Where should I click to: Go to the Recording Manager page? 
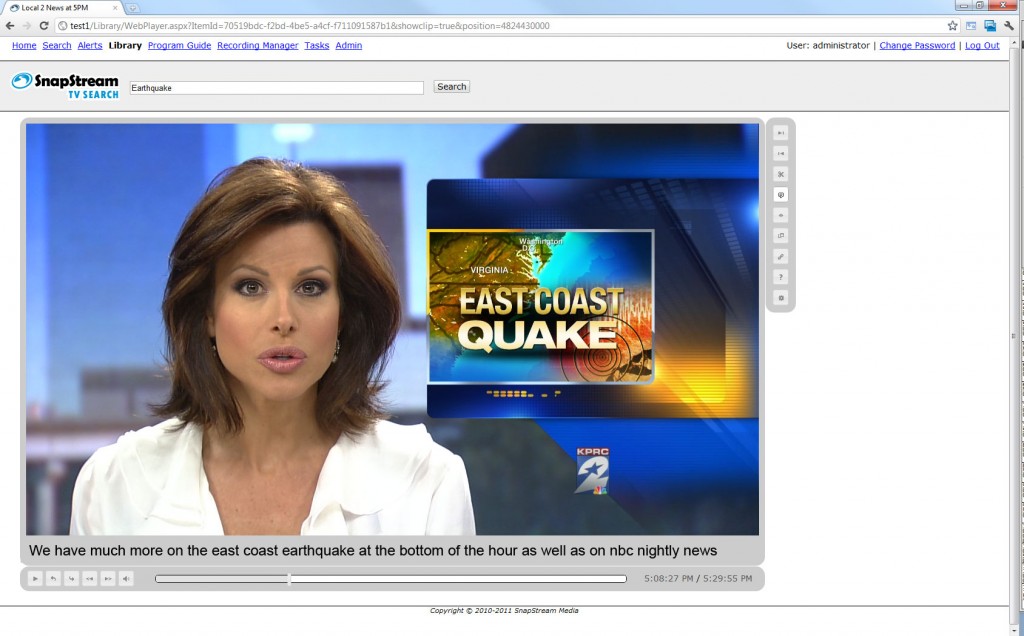(257, 46)
